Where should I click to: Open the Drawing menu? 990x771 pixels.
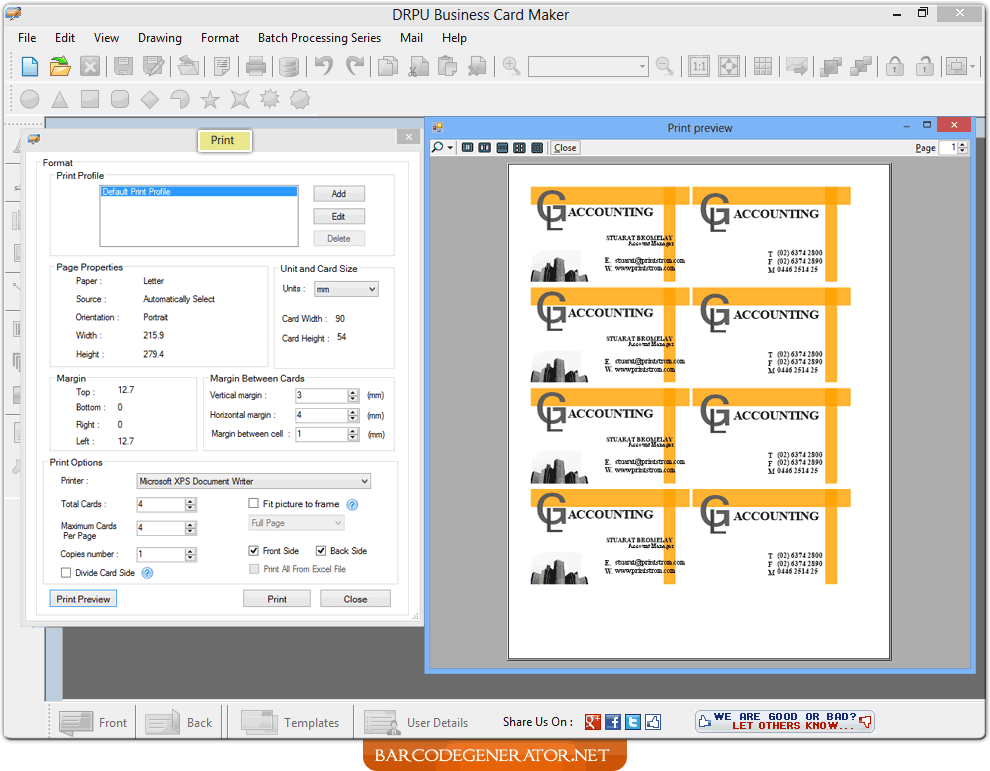[160, 38]
